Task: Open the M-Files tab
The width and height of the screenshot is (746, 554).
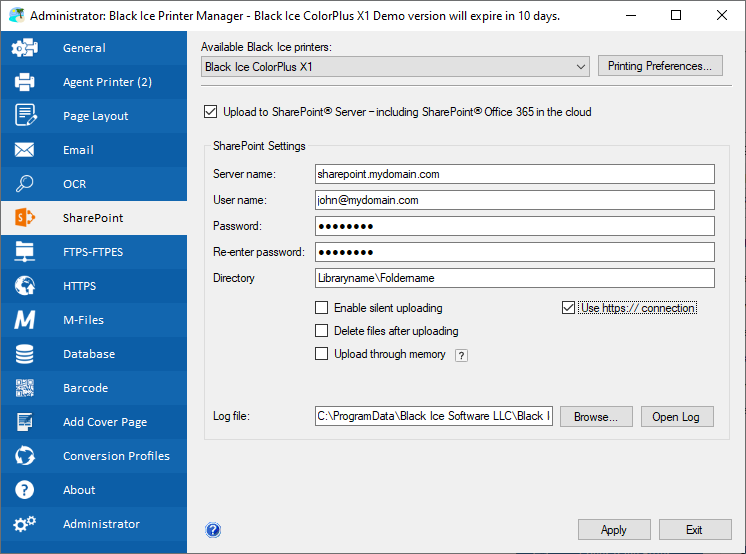Action: [94, 320]
